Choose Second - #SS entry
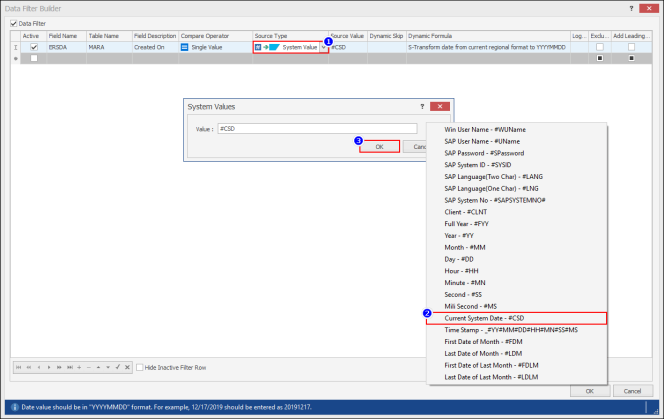Screen dimensions: 664x419 [x=516, y=294]
